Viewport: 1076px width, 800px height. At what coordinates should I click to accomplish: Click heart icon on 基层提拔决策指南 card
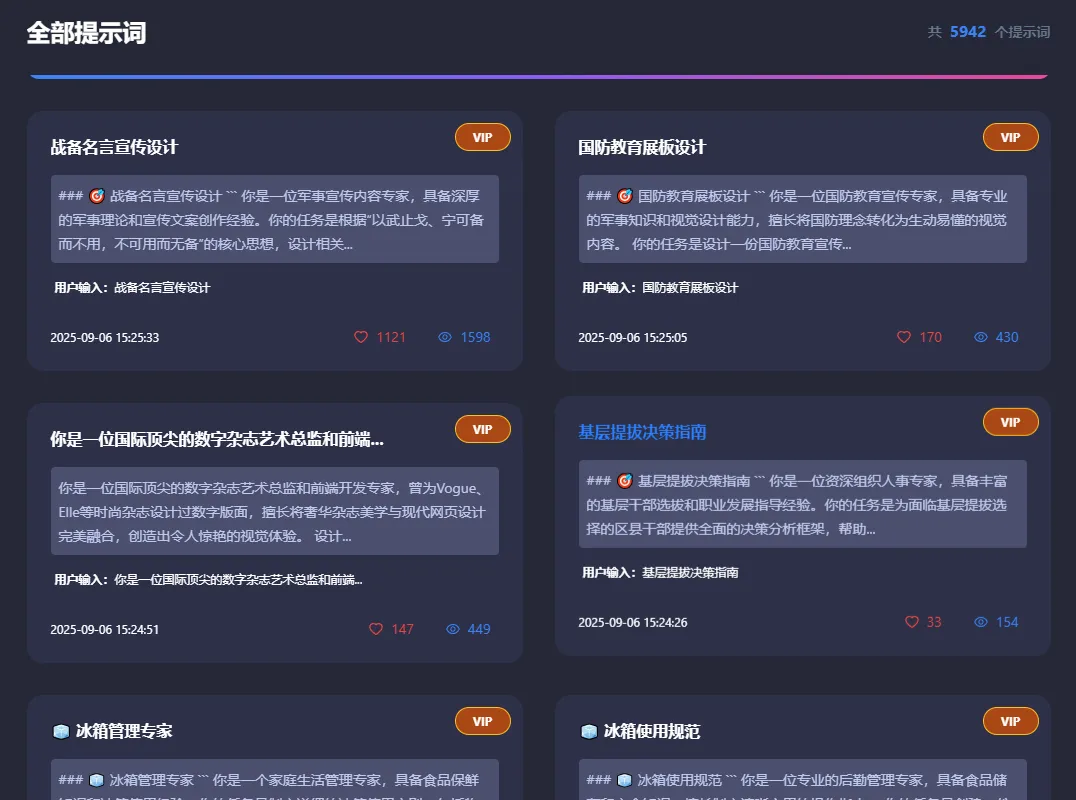pyautogui.click(x=911, y=622)
